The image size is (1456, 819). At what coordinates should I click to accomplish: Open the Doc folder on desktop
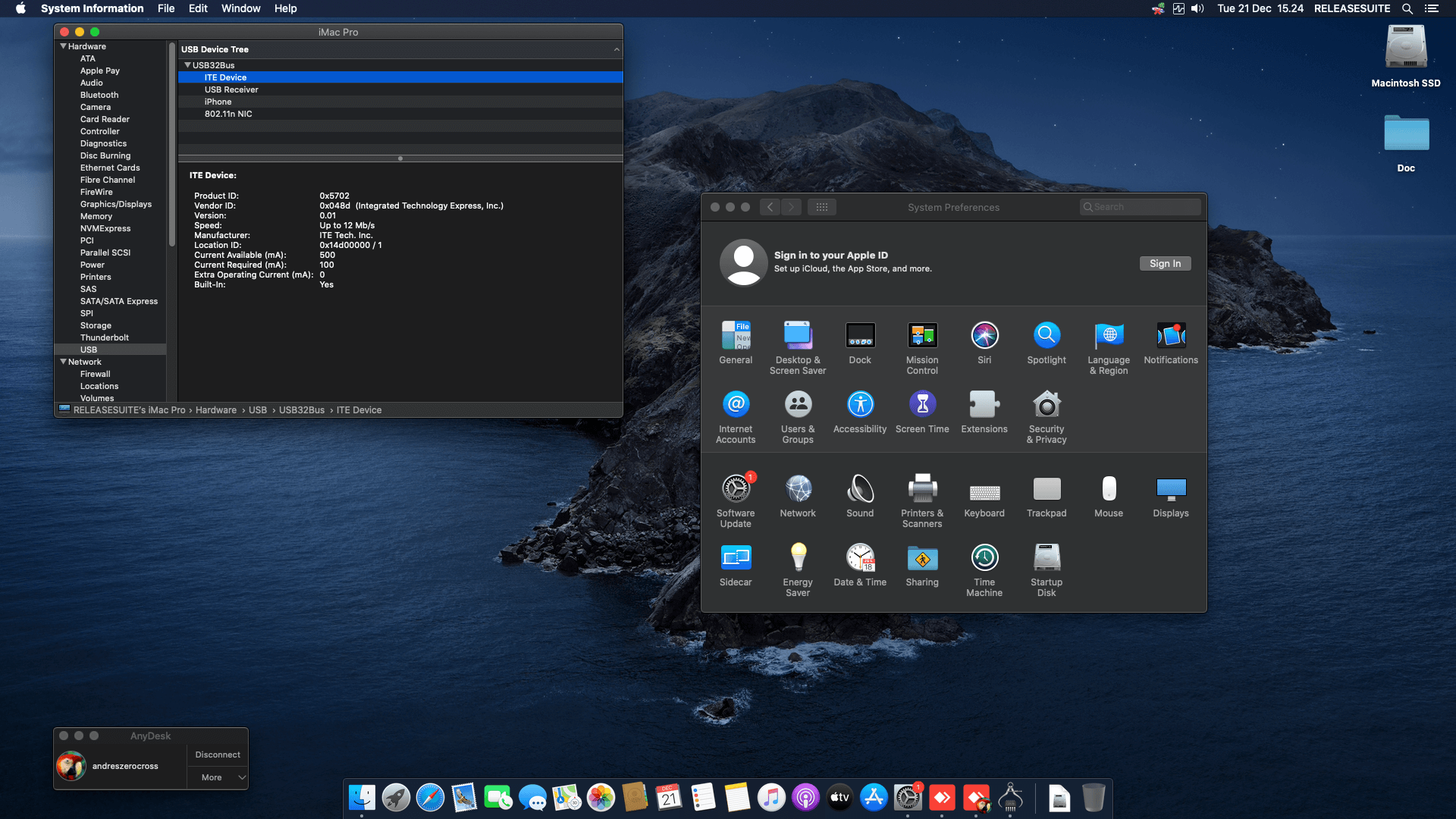tap(1406, 143)
